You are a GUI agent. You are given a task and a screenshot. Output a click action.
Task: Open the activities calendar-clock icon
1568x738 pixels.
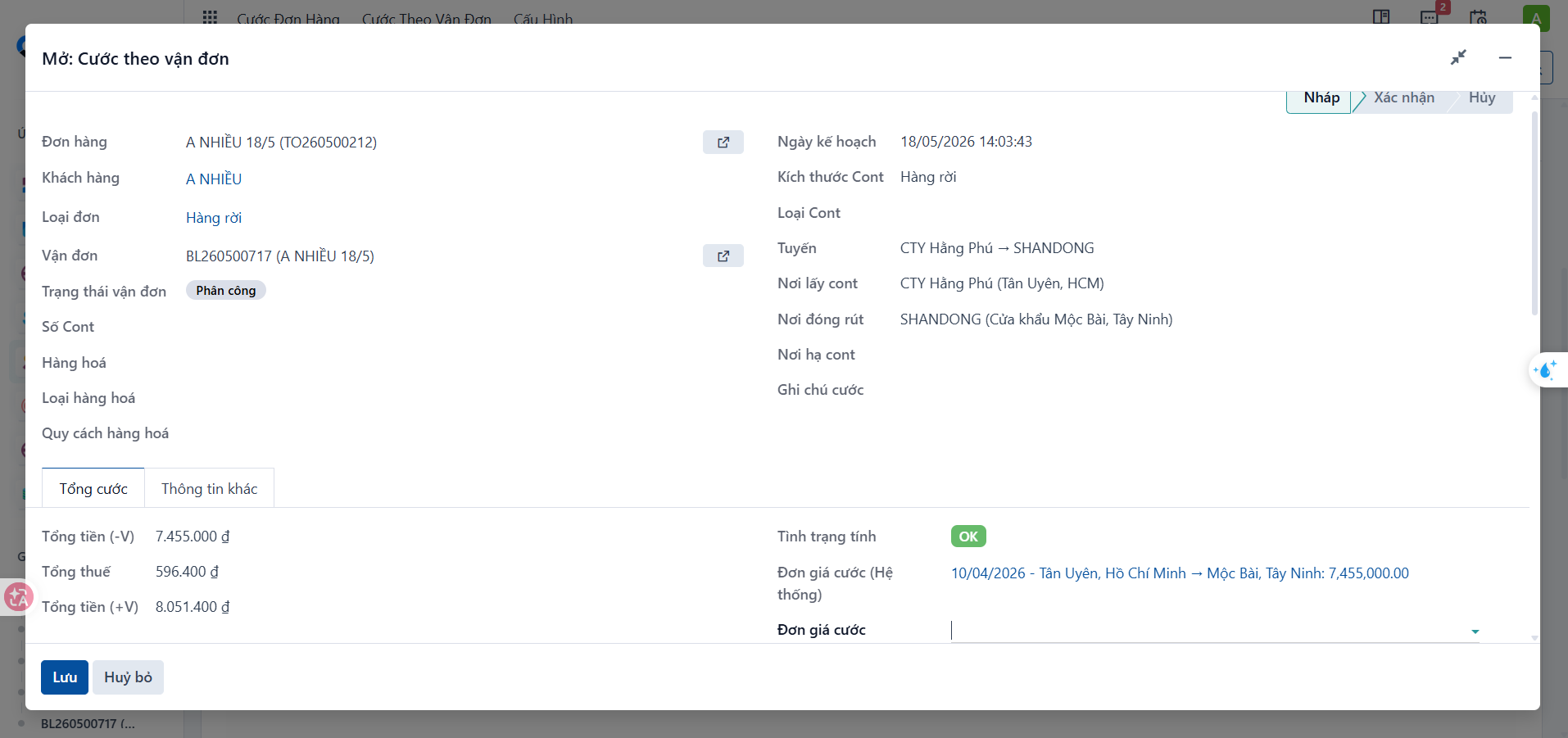pyautogui.click(x=1478, y=16)
